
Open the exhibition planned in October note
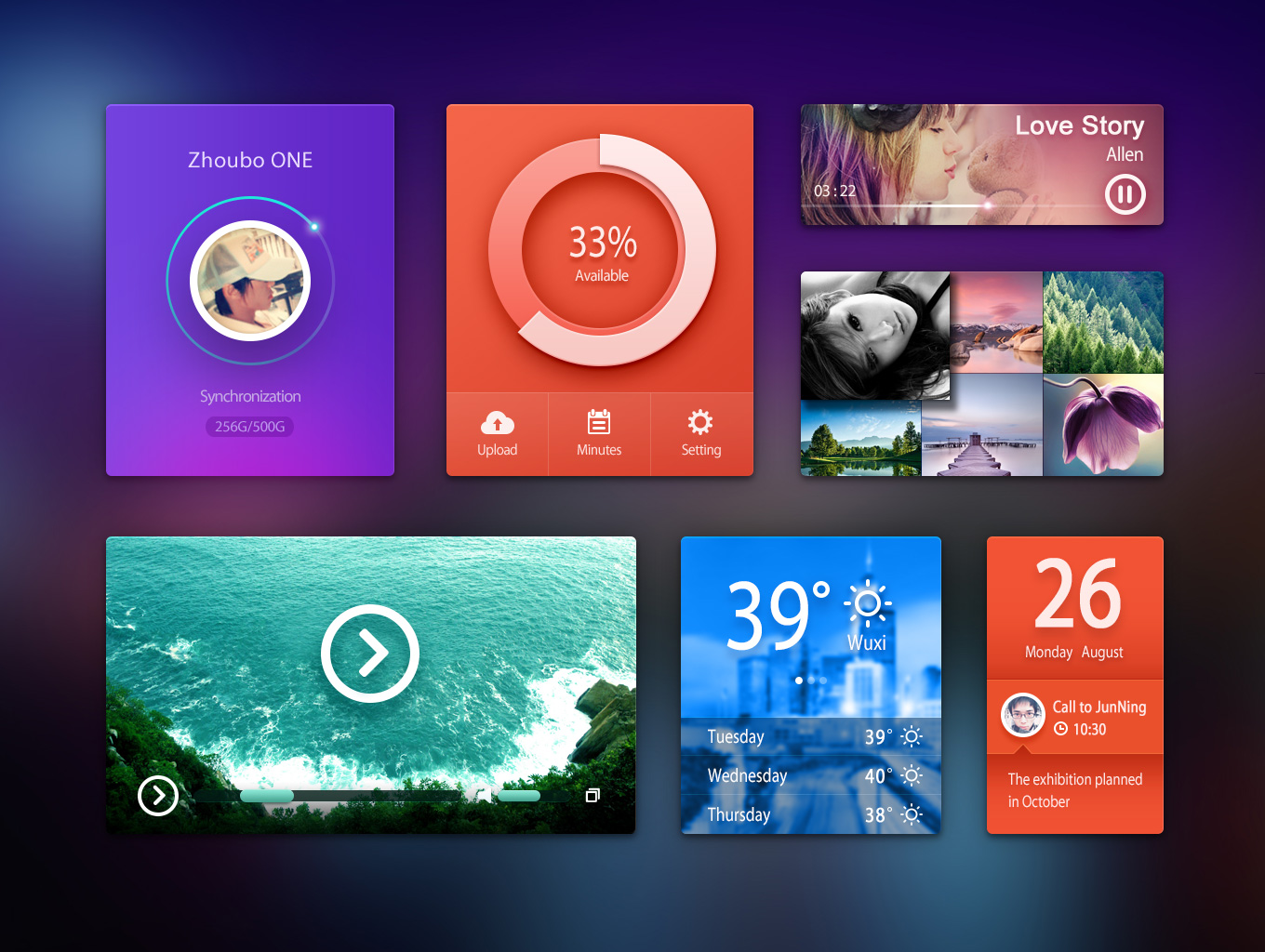click(x=1075, y=791)
